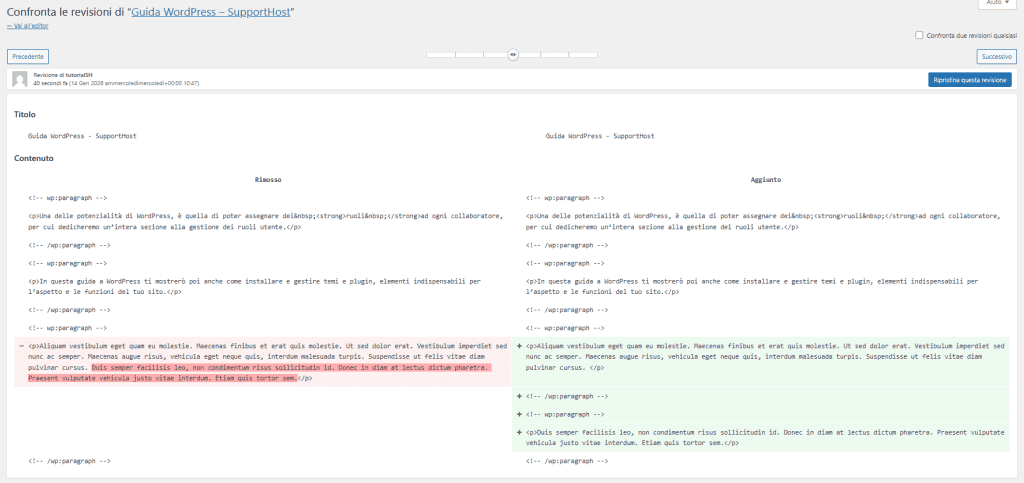Image resolution: width=1024 pixels, height=483 pixels.
Task: Click the right Guida WordPress - SupportHost title text
Action: (x=600, y=136)
